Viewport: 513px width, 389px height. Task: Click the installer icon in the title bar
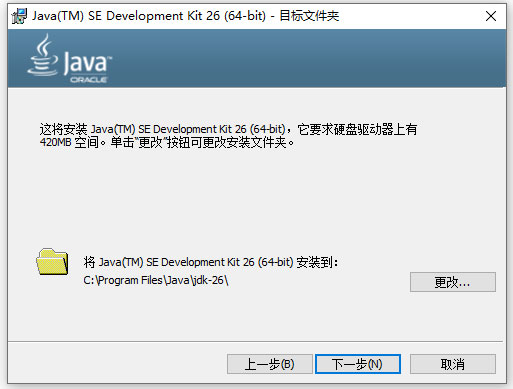tap(19, 16)
